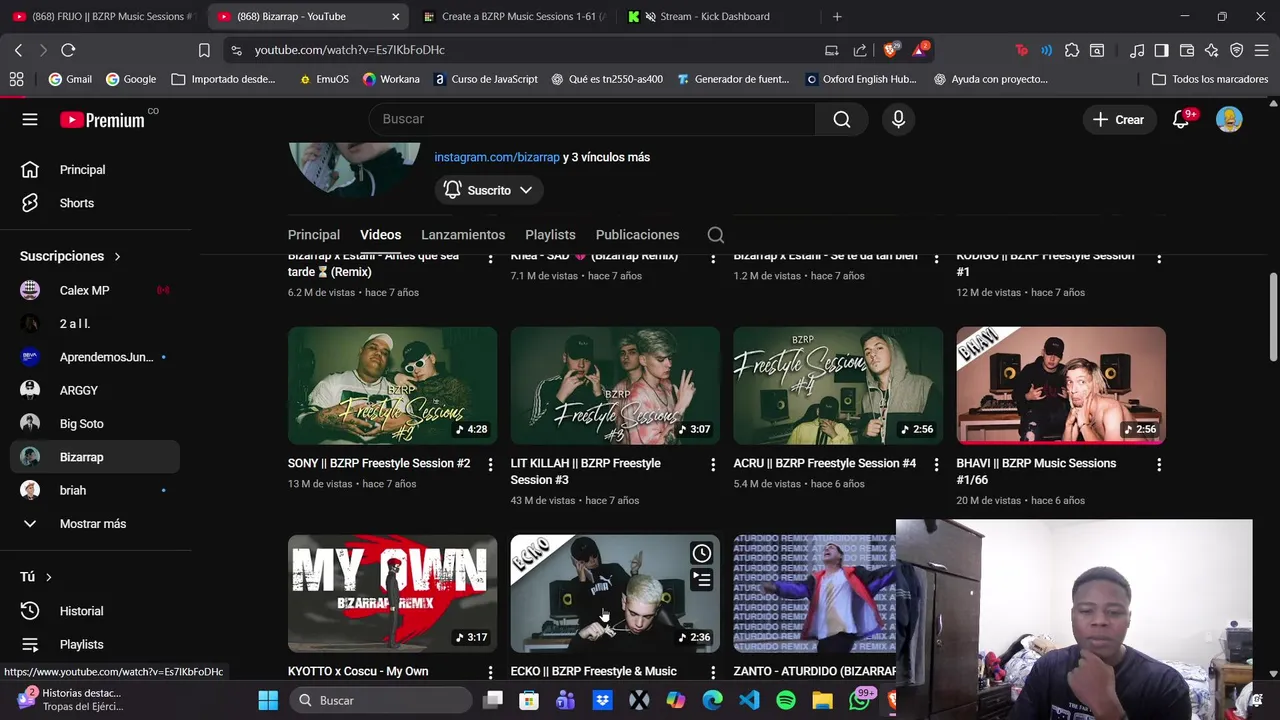The image size is (1280, 720).
Task: Open Visual Studio Code from taskbar
Action: tap(749, 701)
